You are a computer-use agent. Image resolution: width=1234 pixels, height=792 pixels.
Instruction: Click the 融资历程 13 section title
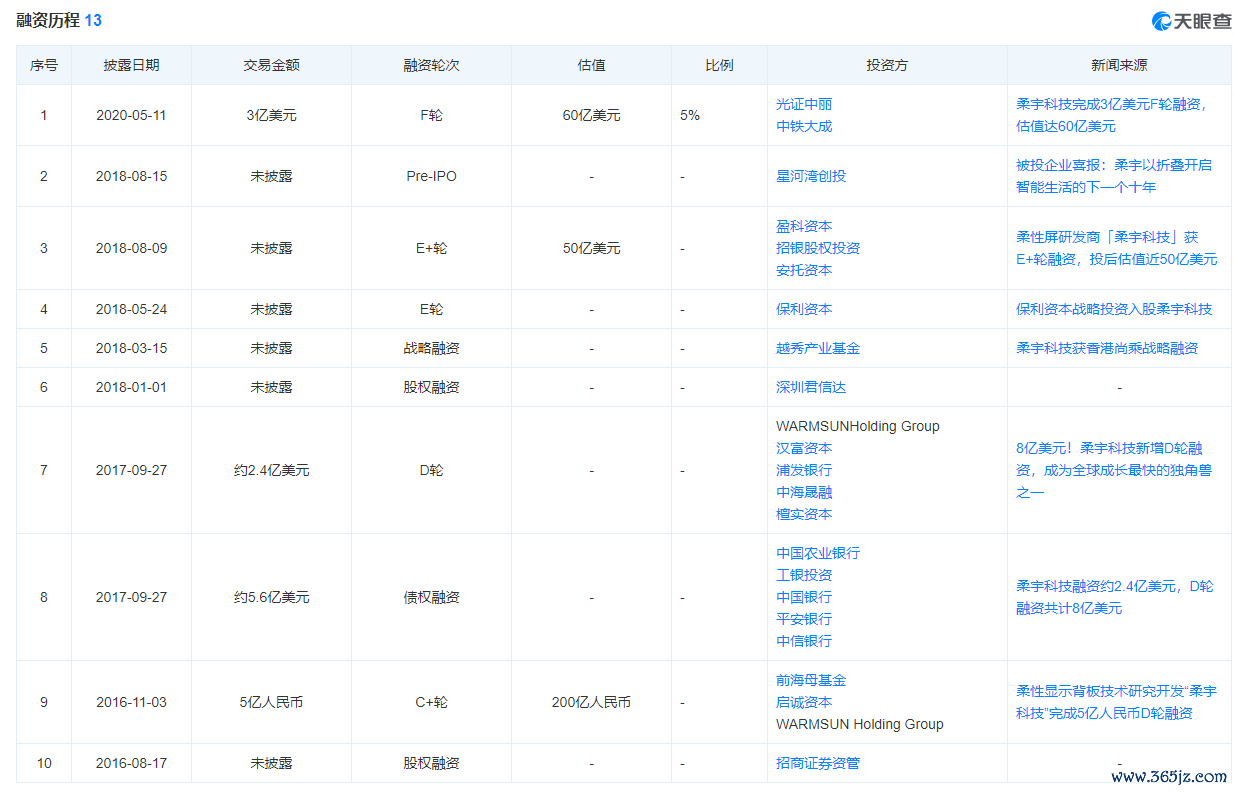pyautogui.click(x=59, y=20)
